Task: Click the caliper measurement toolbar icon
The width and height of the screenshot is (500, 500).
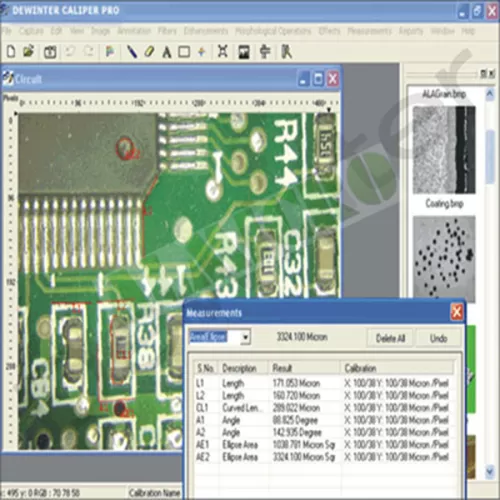Action: tap(265, 52)
